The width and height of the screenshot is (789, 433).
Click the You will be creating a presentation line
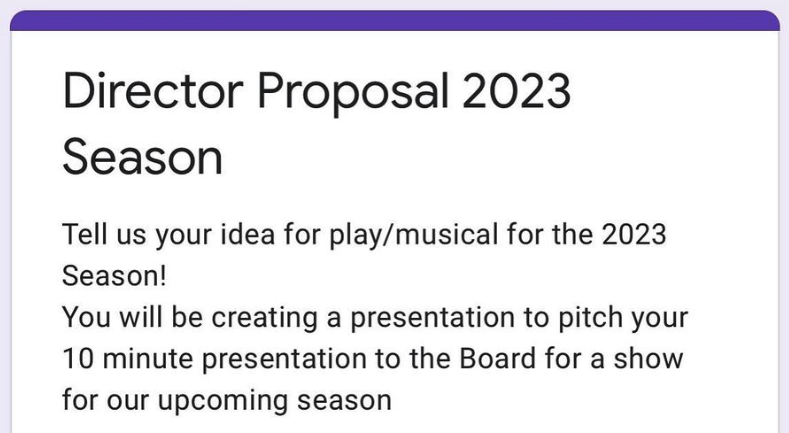pyautogui.click(x=375, y=318)
